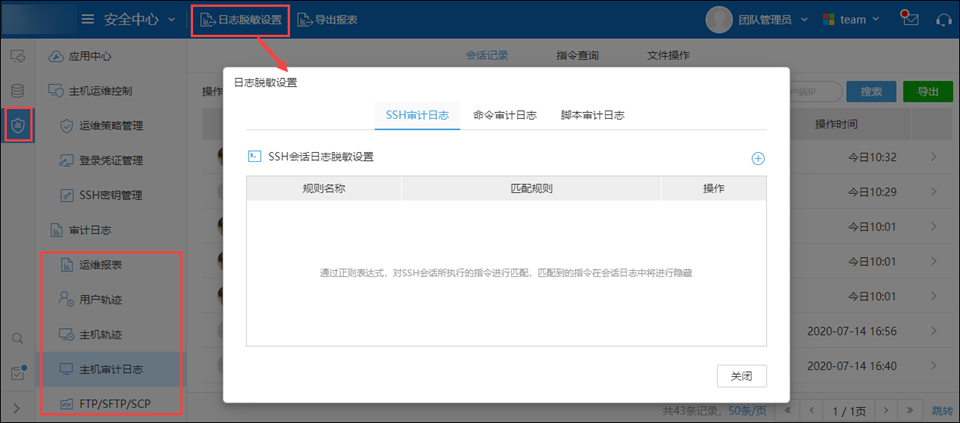Open 登录凭证管理 in the sidebar
Screen dimensions: 960x423
click(102, 161)
